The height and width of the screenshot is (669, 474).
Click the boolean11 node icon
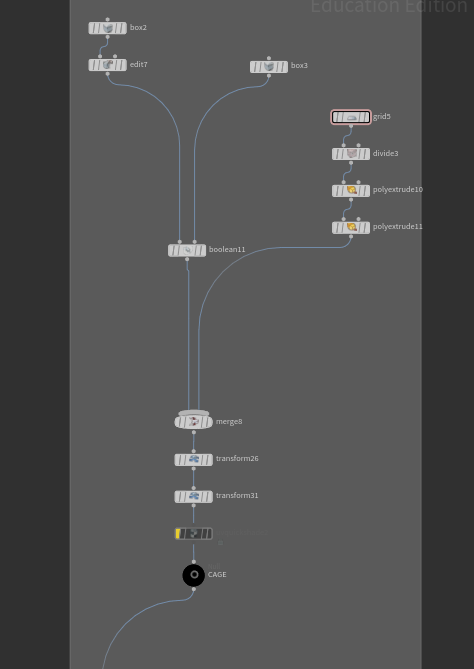point(187,250)
